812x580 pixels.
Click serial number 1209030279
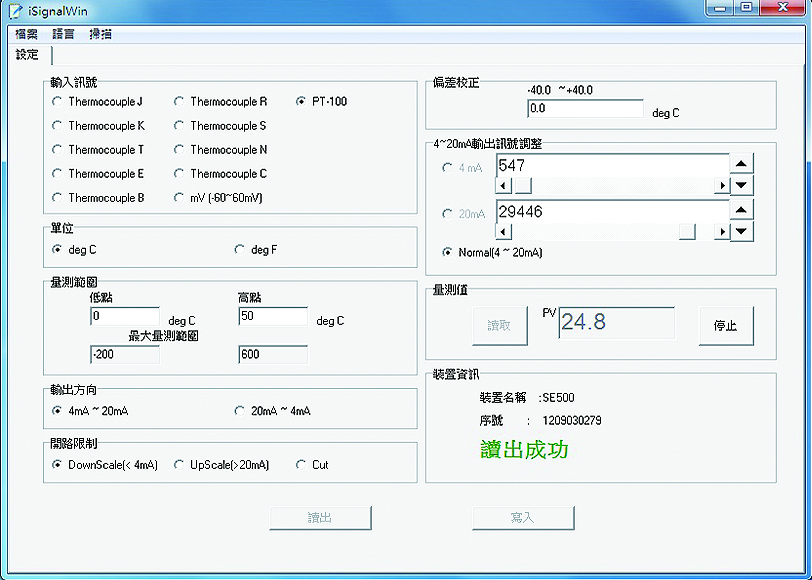(x=572, y=420)
